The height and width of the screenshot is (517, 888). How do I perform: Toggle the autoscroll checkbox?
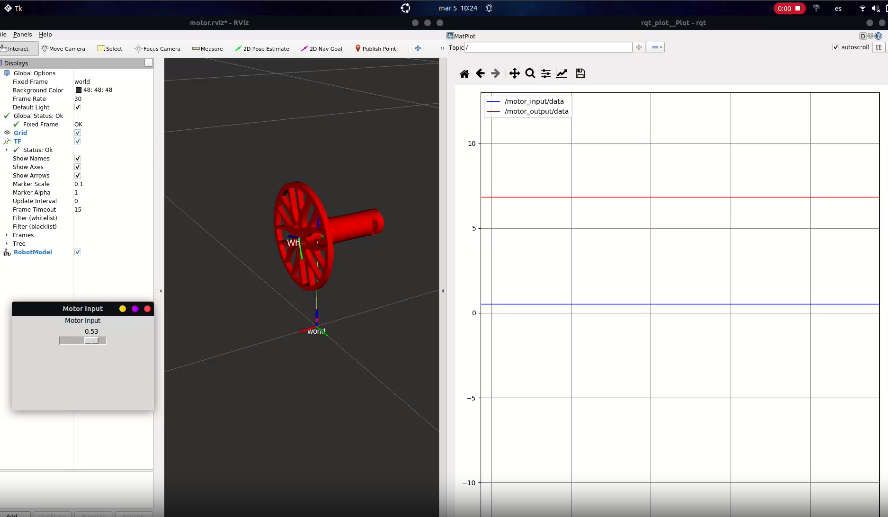click(835, 47)
